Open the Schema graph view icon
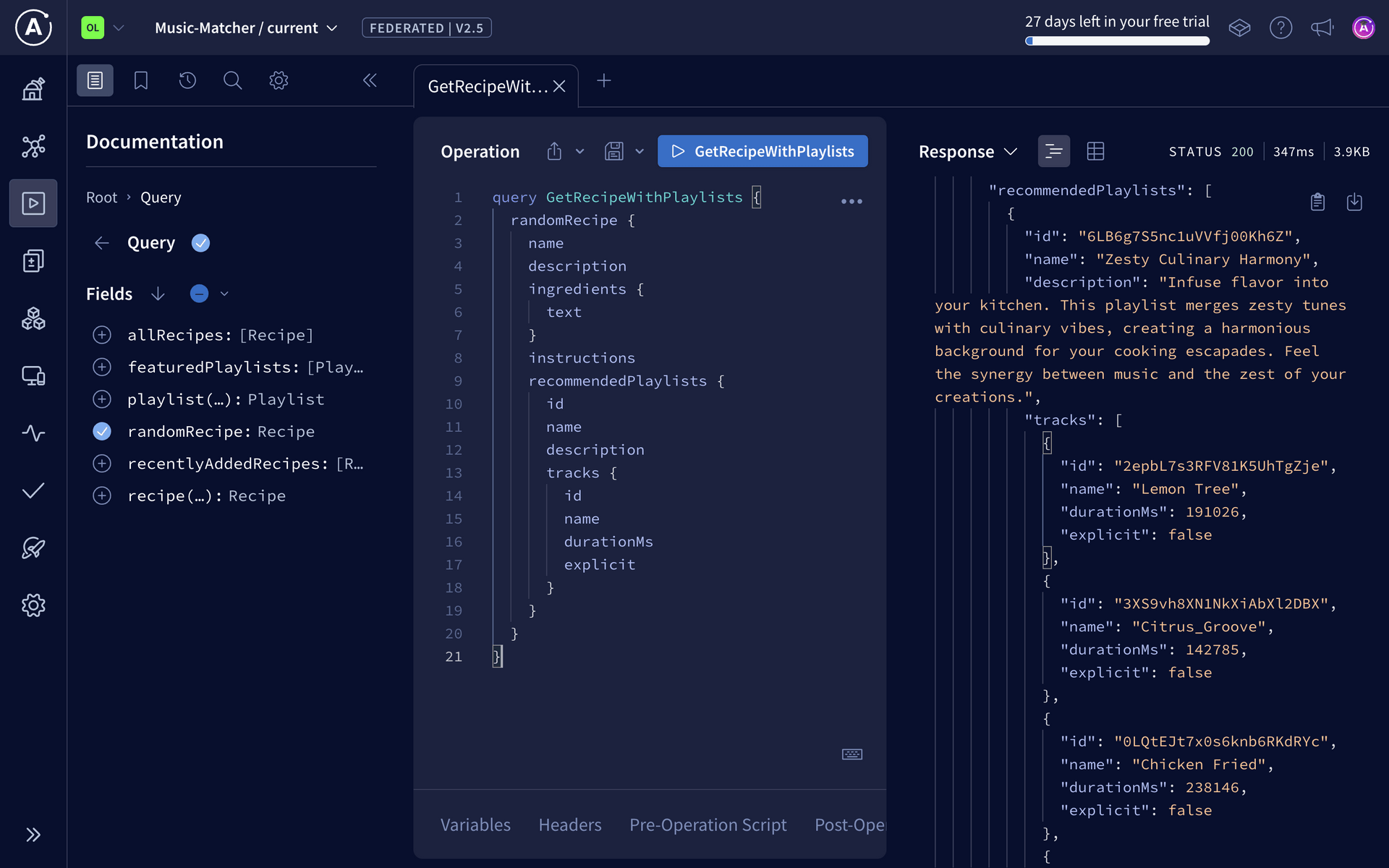Screen dimensions: 1389x868 [33, 146]
